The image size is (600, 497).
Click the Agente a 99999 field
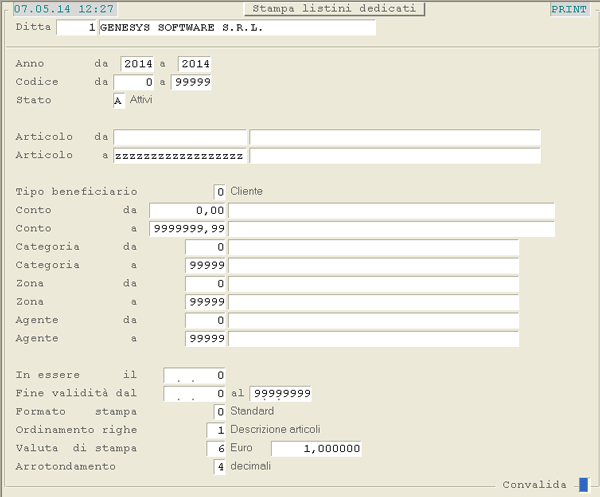click(205, 339)
